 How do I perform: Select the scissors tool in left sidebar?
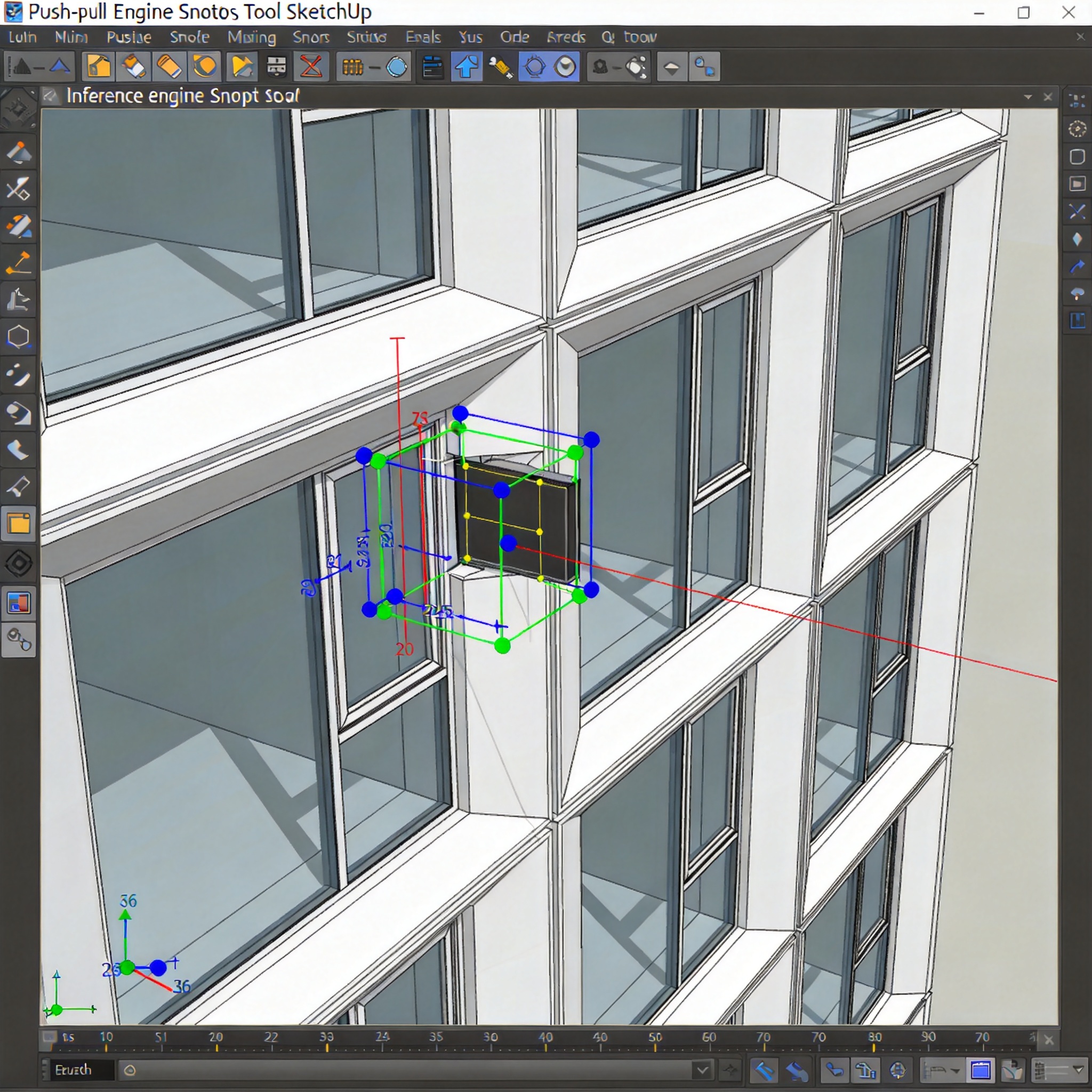pos(18,189)
